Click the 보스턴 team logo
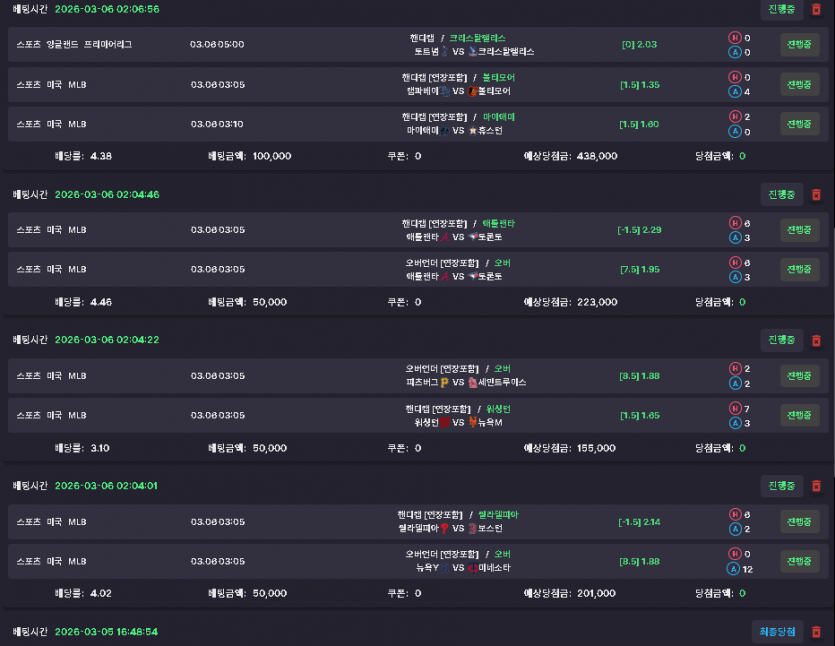Image resolution: width=835 pixels, height=646 pixels. (x=473, y=528)
